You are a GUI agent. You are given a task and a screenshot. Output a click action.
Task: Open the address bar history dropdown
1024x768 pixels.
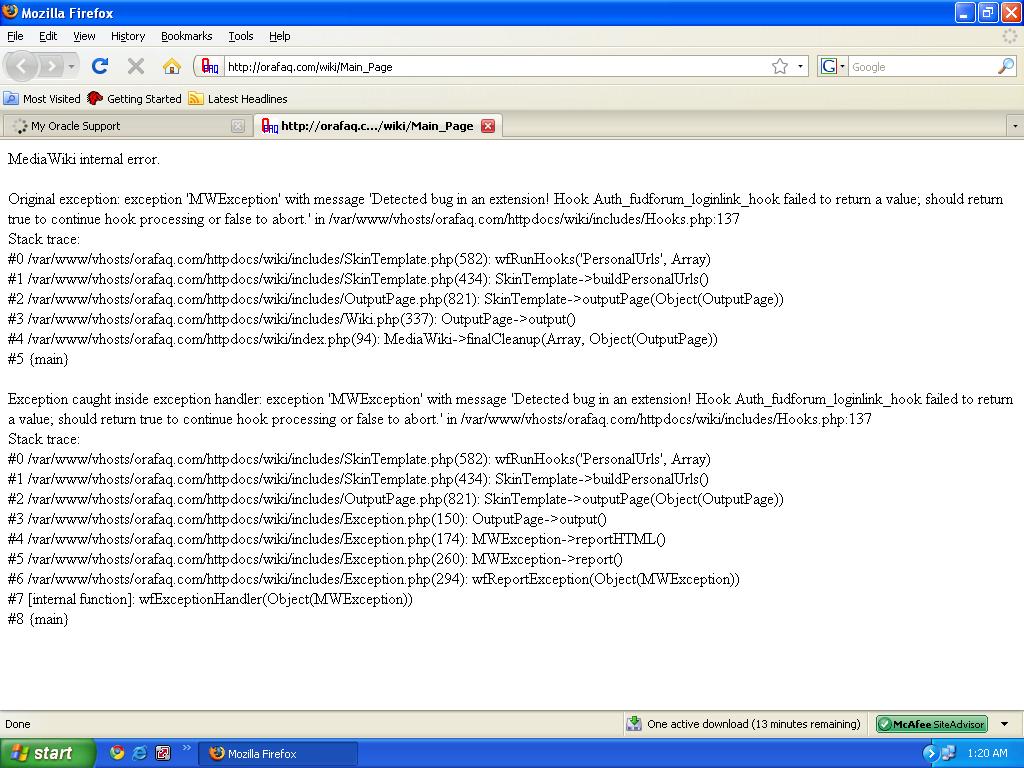pos(800,67)
